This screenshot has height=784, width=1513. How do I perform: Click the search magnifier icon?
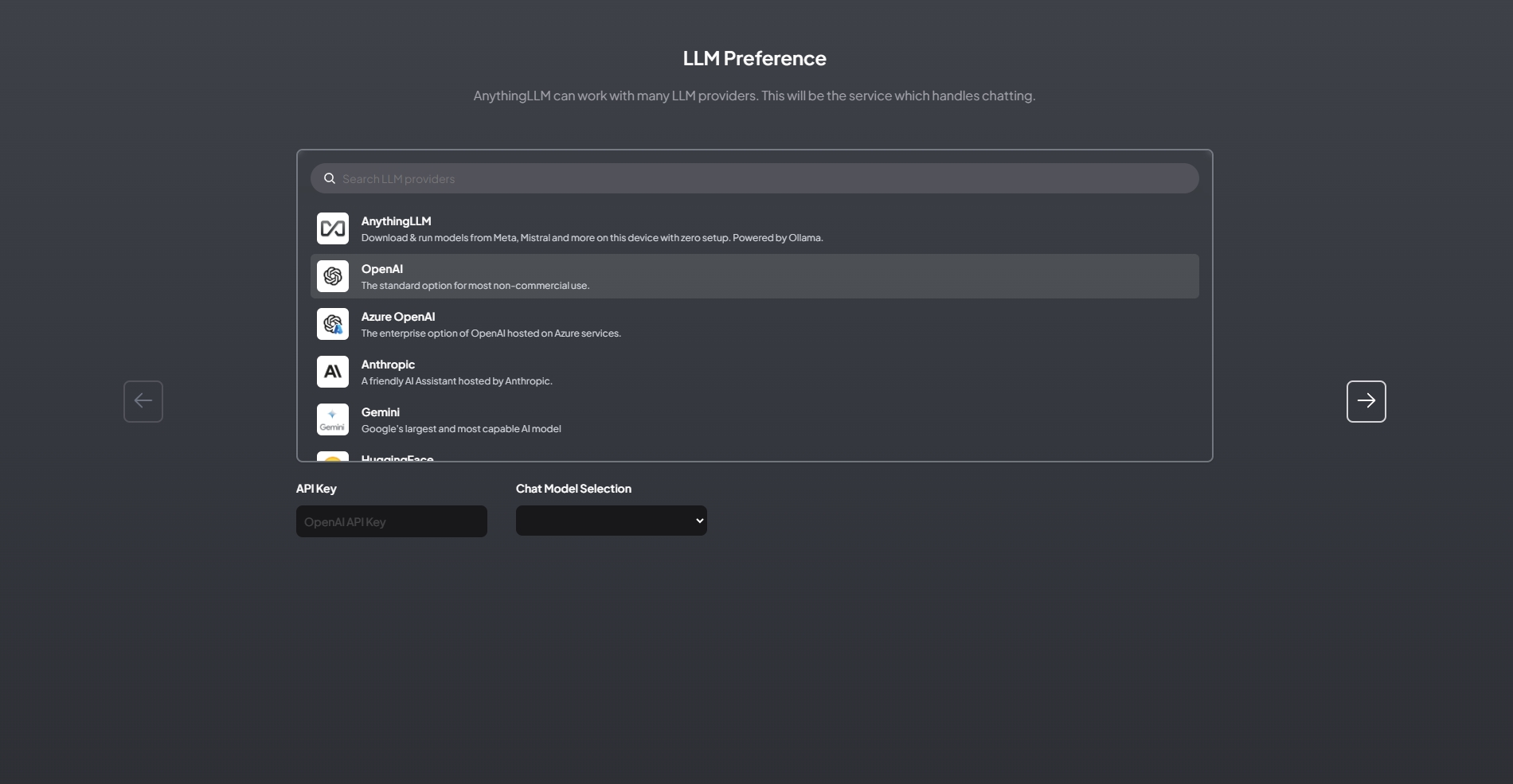pyautogui.click(x=330, y=179)
